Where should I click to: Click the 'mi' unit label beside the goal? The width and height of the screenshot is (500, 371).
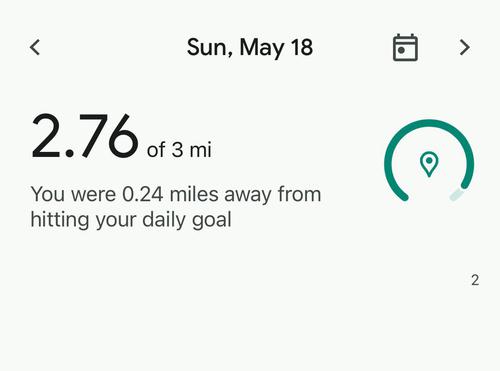click(x=200, y=150)
